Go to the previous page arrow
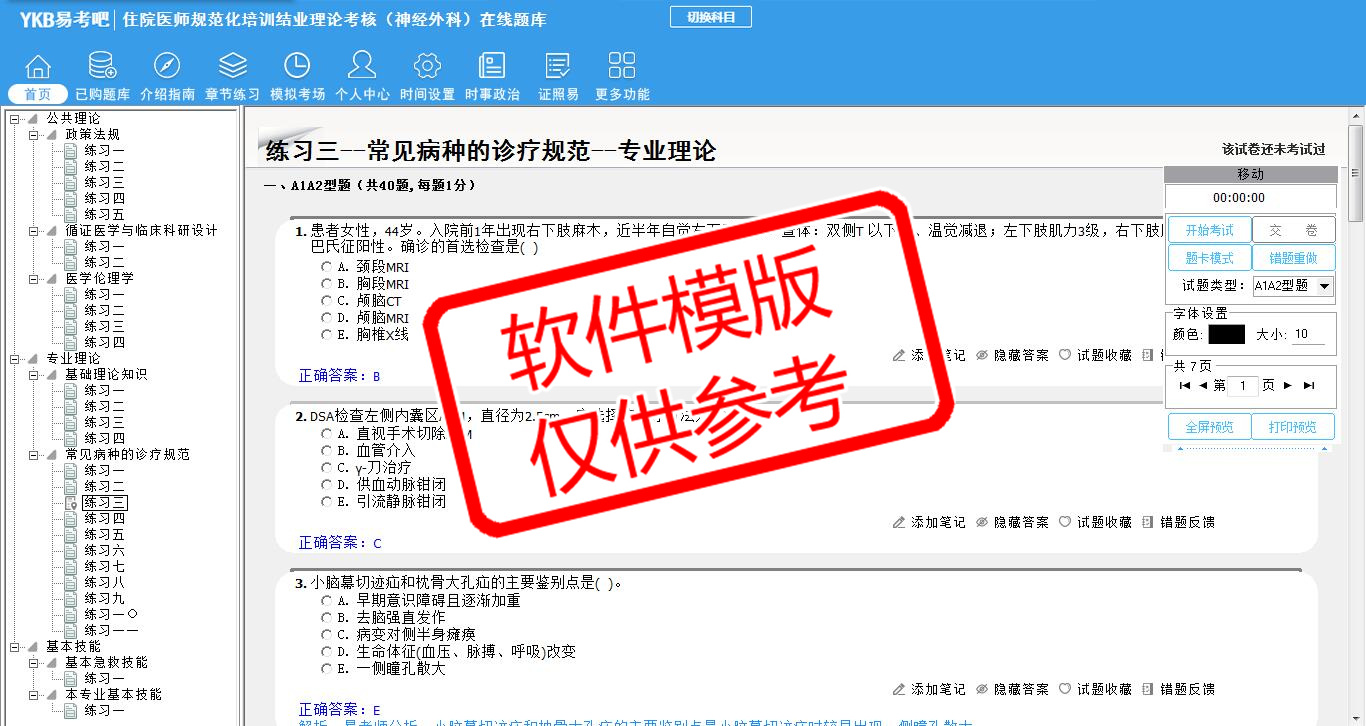 coord(1203,385)
